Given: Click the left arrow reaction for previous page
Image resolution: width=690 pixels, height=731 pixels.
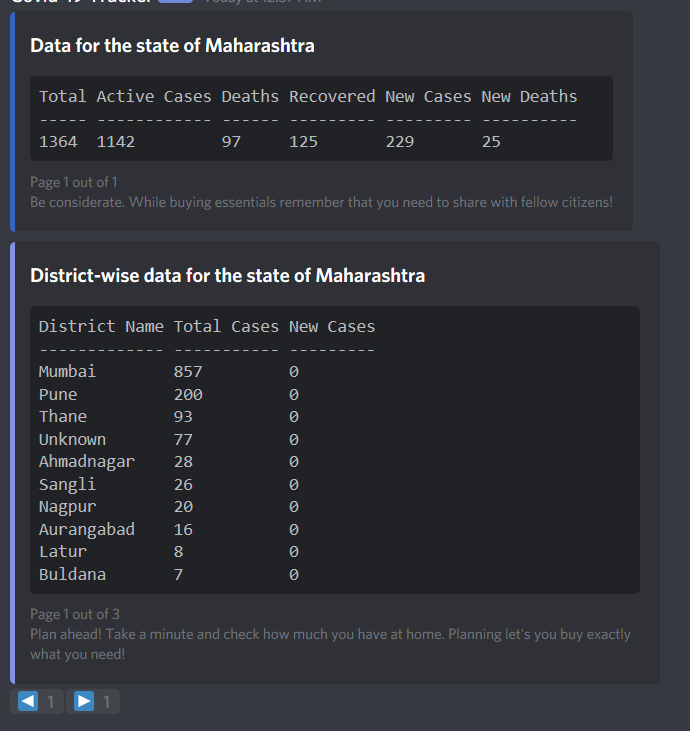Looking at the screenshot, I should [x=36, y=701].
